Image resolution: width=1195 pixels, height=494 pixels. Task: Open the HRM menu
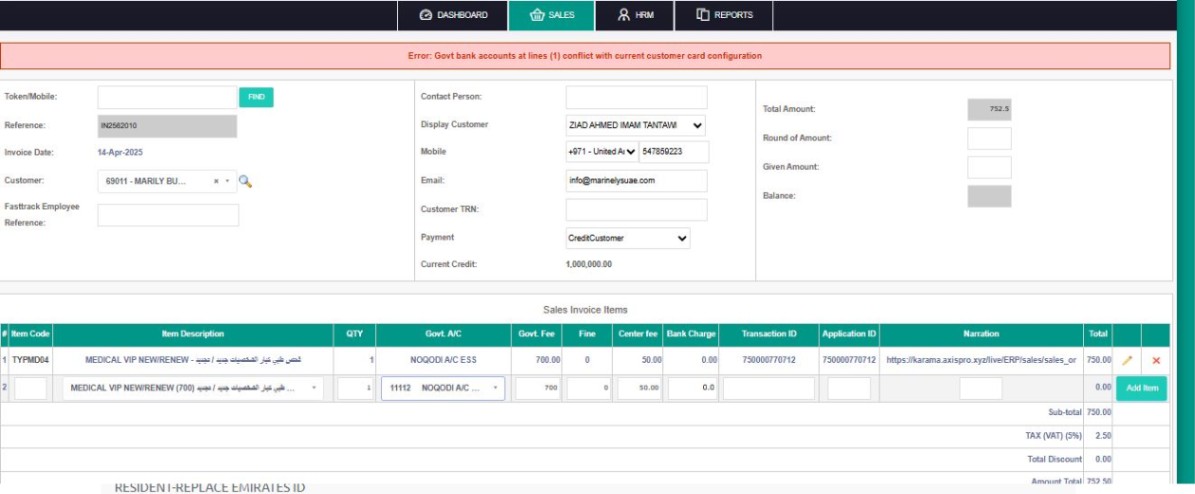635,15
